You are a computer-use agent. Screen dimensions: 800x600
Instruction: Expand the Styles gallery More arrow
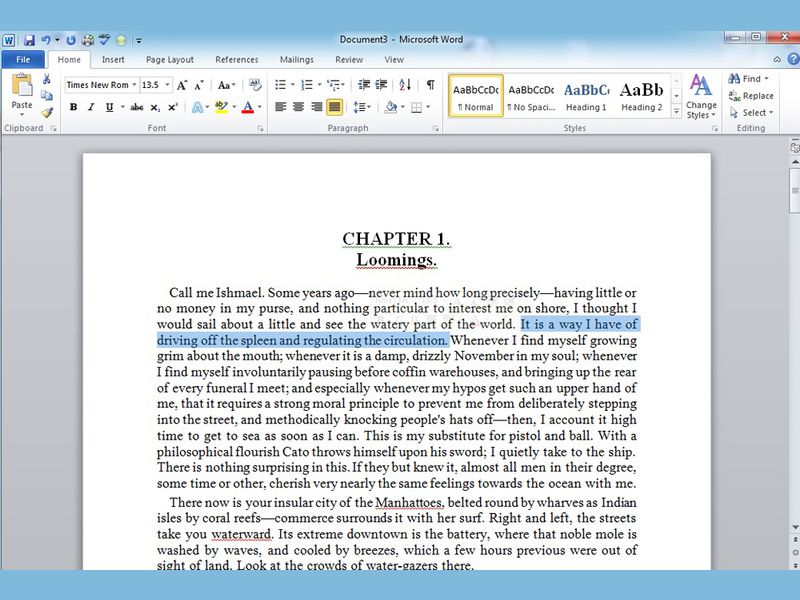(677, 112)
